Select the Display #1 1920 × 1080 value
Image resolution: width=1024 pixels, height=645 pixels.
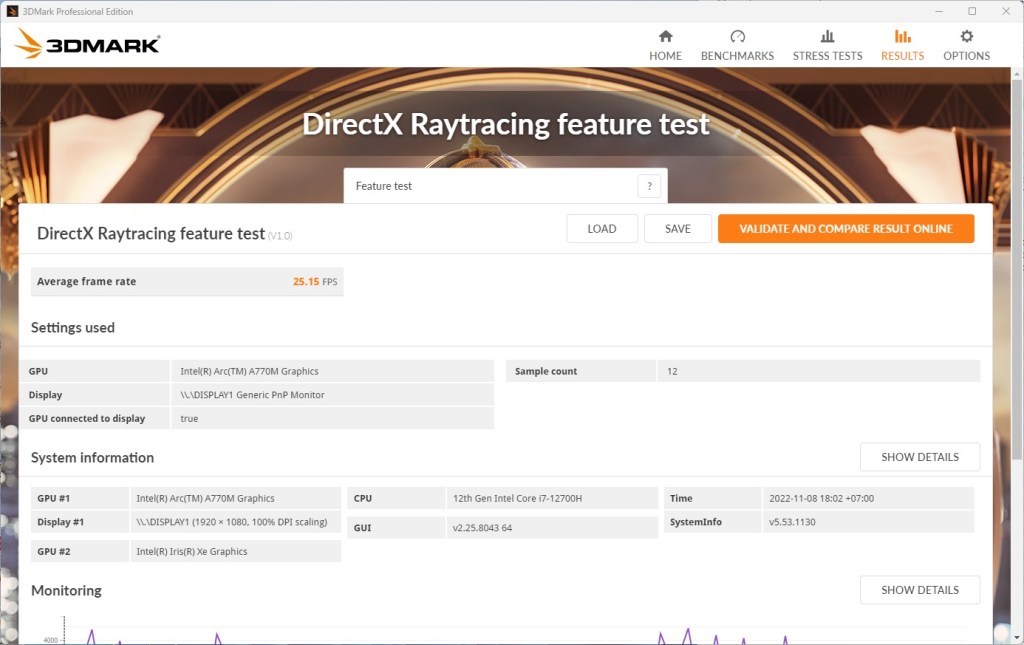232,522
